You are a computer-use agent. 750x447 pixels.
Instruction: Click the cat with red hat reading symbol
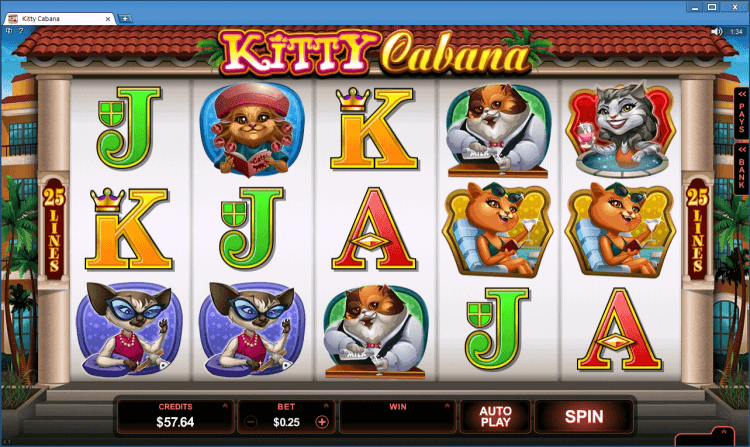pos(252,130)
